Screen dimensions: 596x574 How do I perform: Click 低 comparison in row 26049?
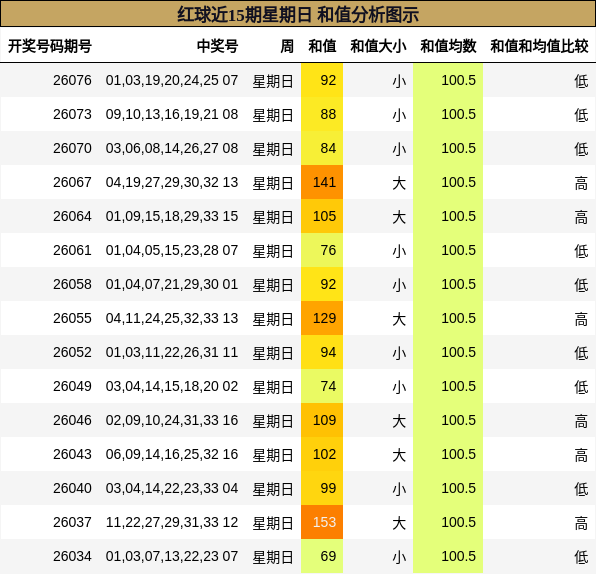(x=582, y=387)
